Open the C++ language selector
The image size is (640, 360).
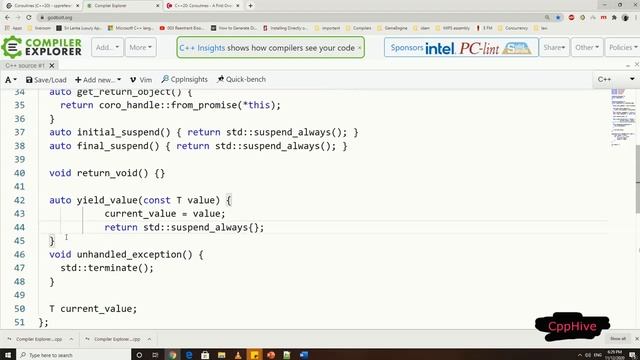coord(616,79)
